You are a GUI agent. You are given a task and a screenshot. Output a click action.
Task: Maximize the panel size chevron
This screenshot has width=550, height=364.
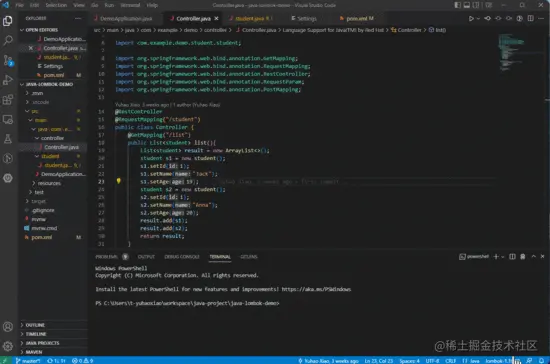pos(534,256)
